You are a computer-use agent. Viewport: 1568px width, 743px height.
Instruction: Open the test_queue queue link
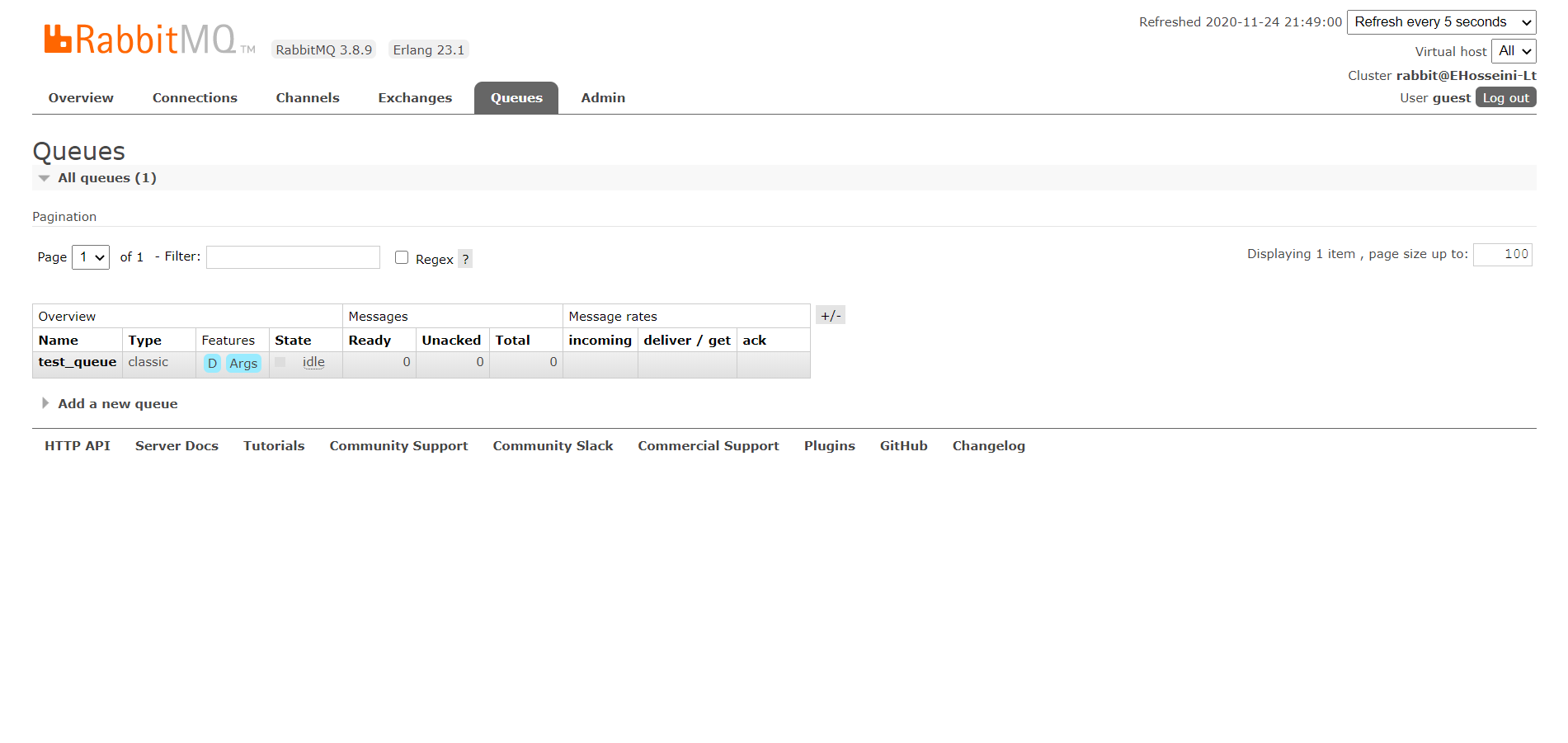click(x=78, y=362)
